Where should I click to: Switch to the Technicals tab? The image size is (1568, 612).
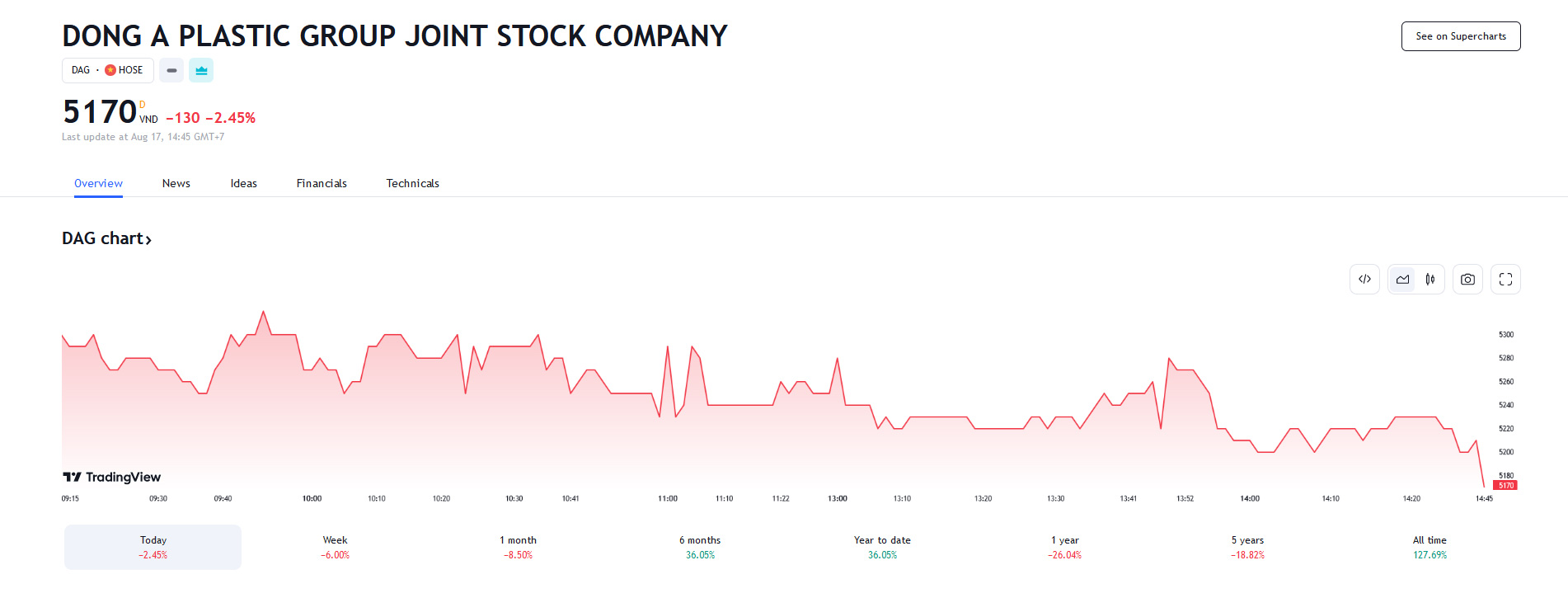412,183
